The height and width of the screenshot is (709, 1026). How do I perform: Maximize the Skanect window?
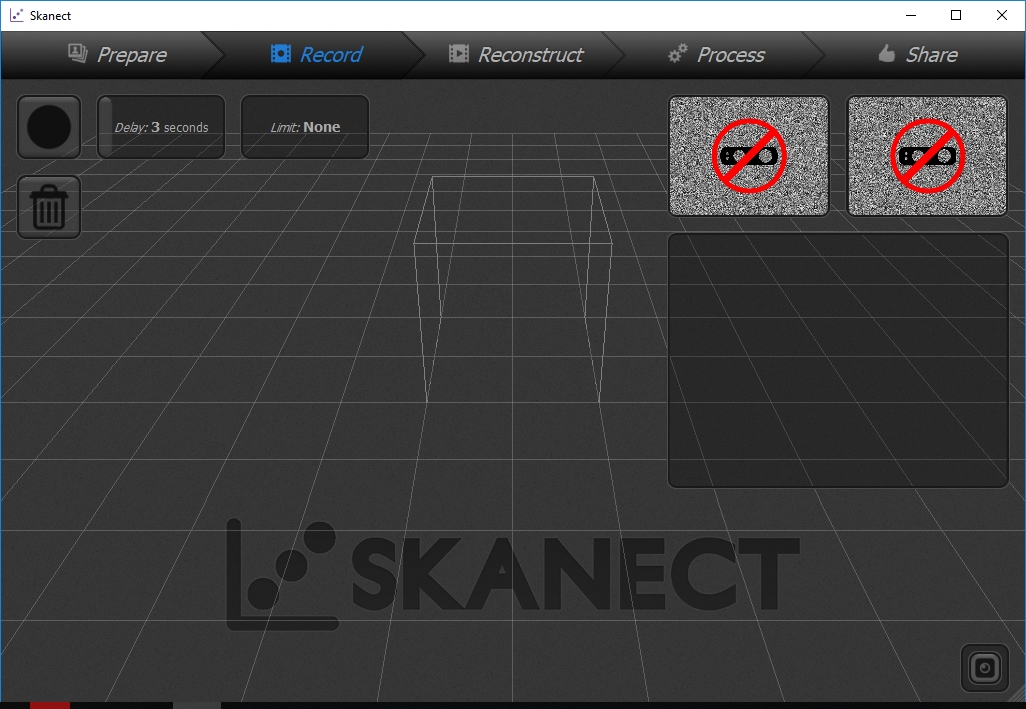click(x=956, y=15)
